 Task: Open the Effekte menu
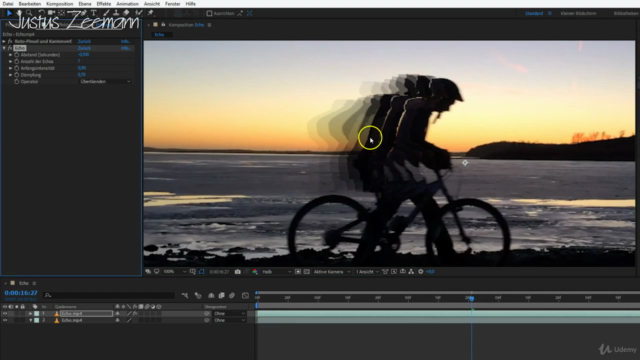pos(104,4)
